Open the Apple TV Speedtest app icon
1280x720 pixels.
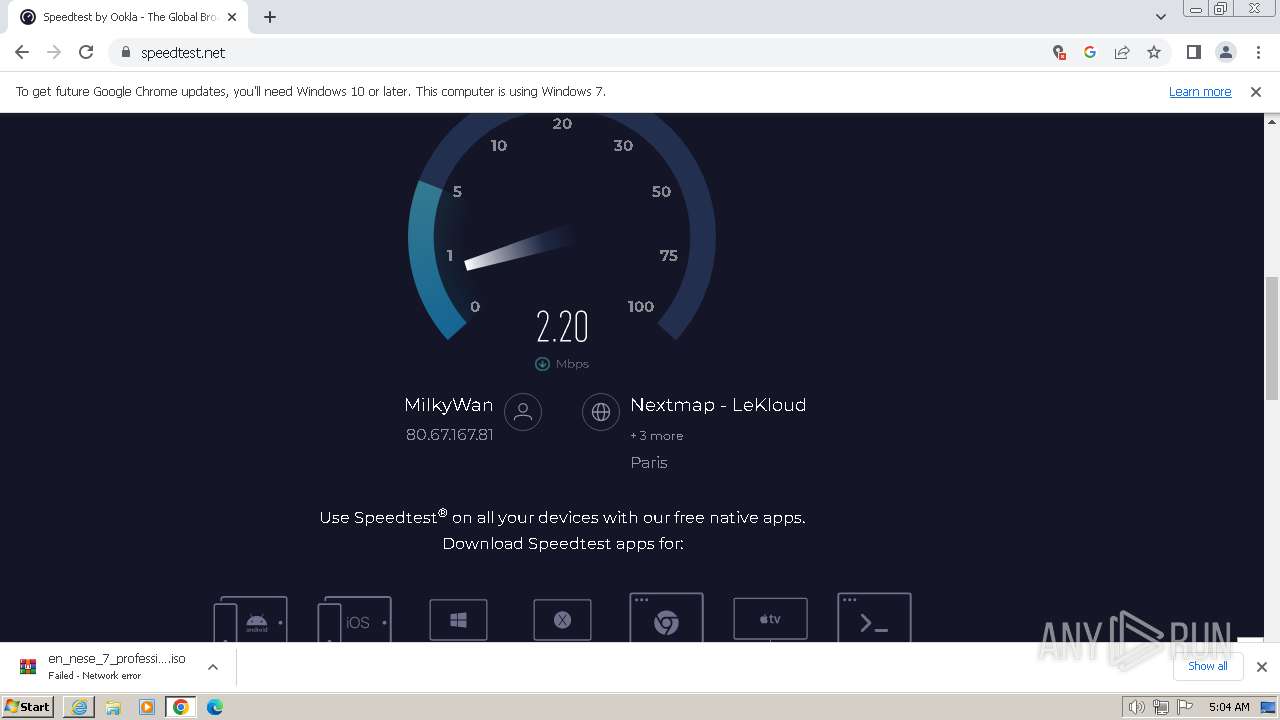coord(770,619)
